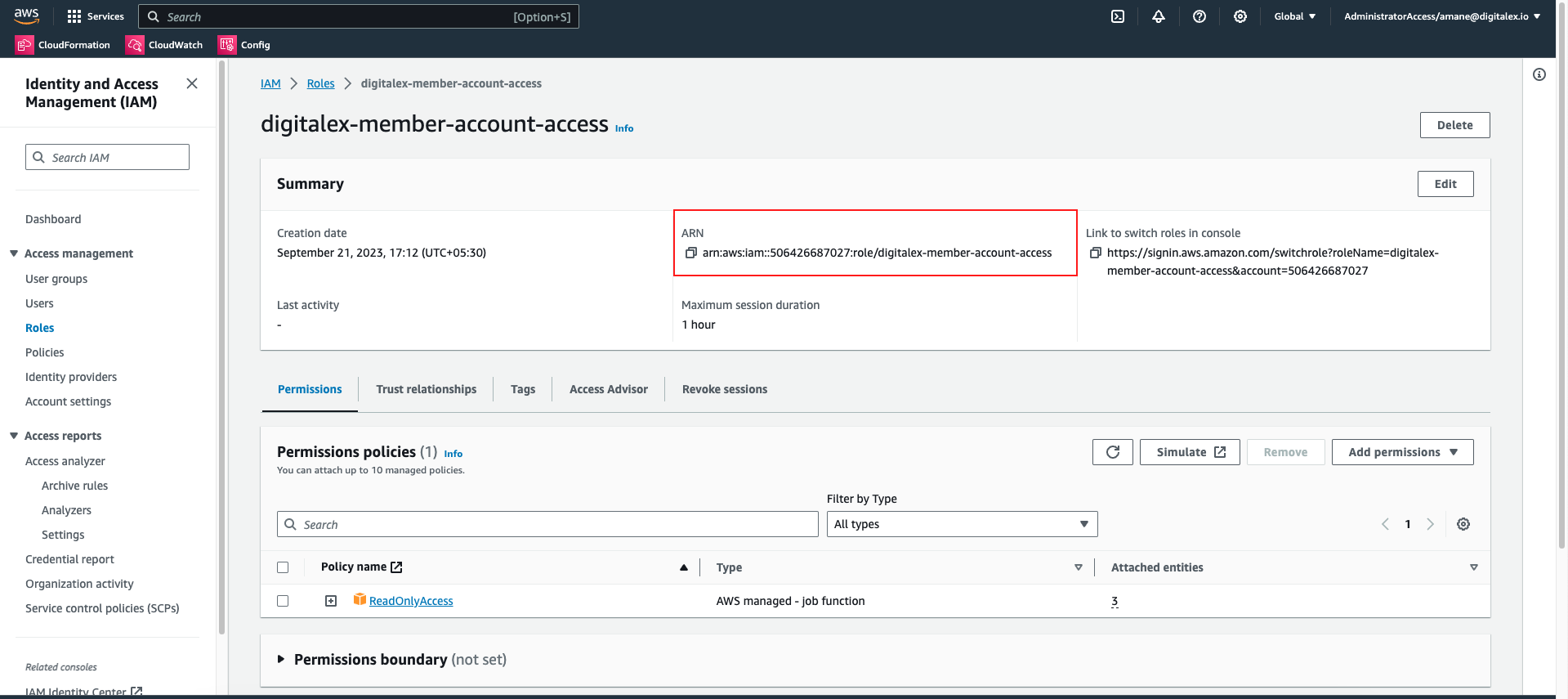Viewport: 1568px width, 699px height.
Task: Refresh the permissions policies list
Action: 1112,452
